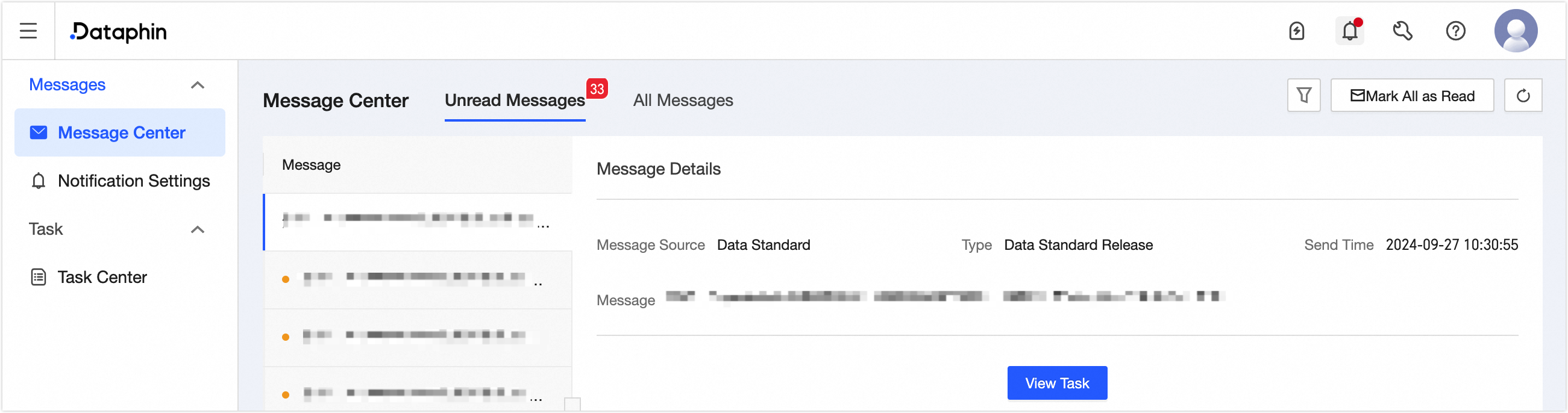Click the wrench tools icon
The image size is (1568, 413).
coord(1402,31)
